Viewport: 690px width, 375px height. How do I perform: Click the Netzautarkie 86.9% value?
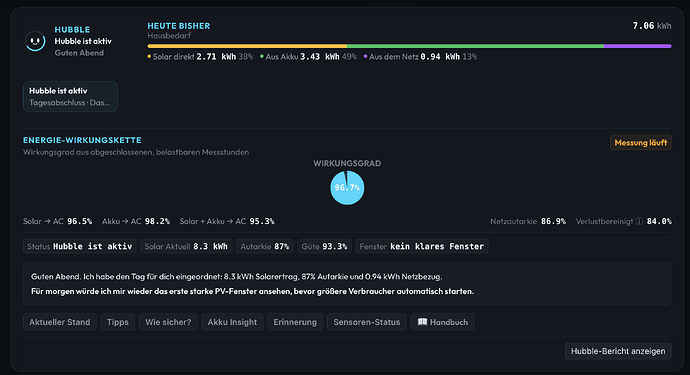click(x=528, y=221)
